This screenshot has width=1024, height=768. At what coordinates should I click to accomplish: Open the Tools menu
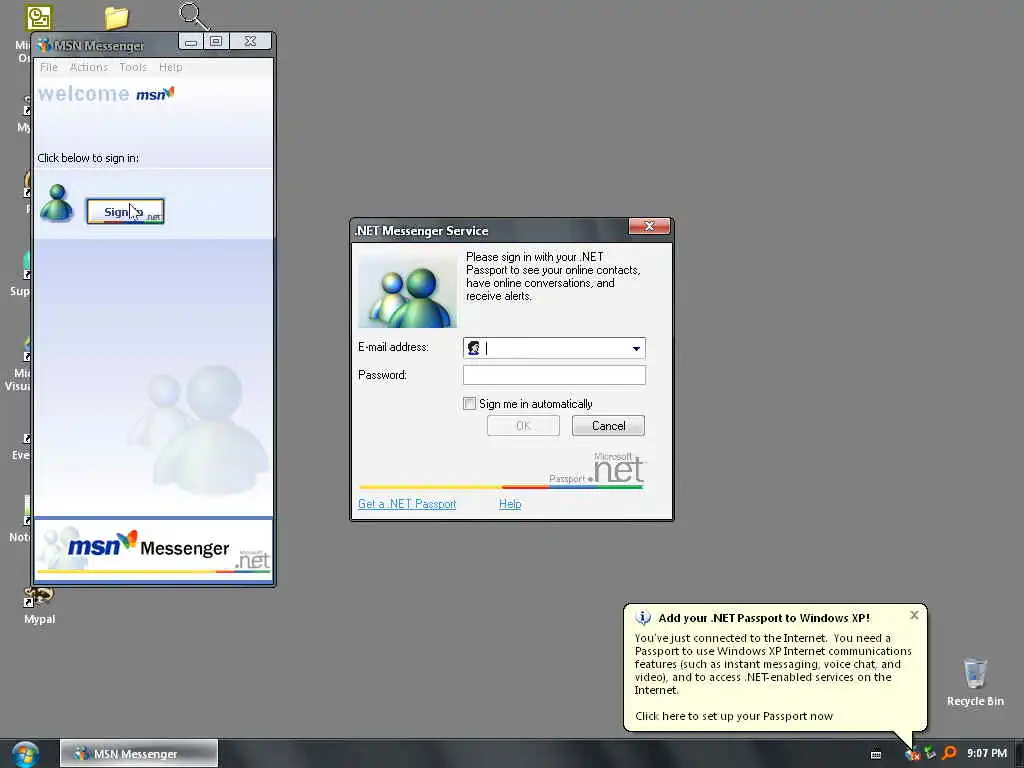tap(133, 67)
